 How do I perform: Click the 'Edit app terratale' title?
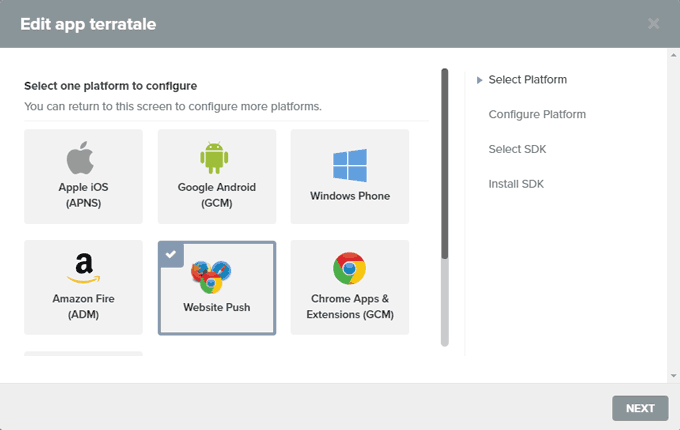click(x=88, y=24)
